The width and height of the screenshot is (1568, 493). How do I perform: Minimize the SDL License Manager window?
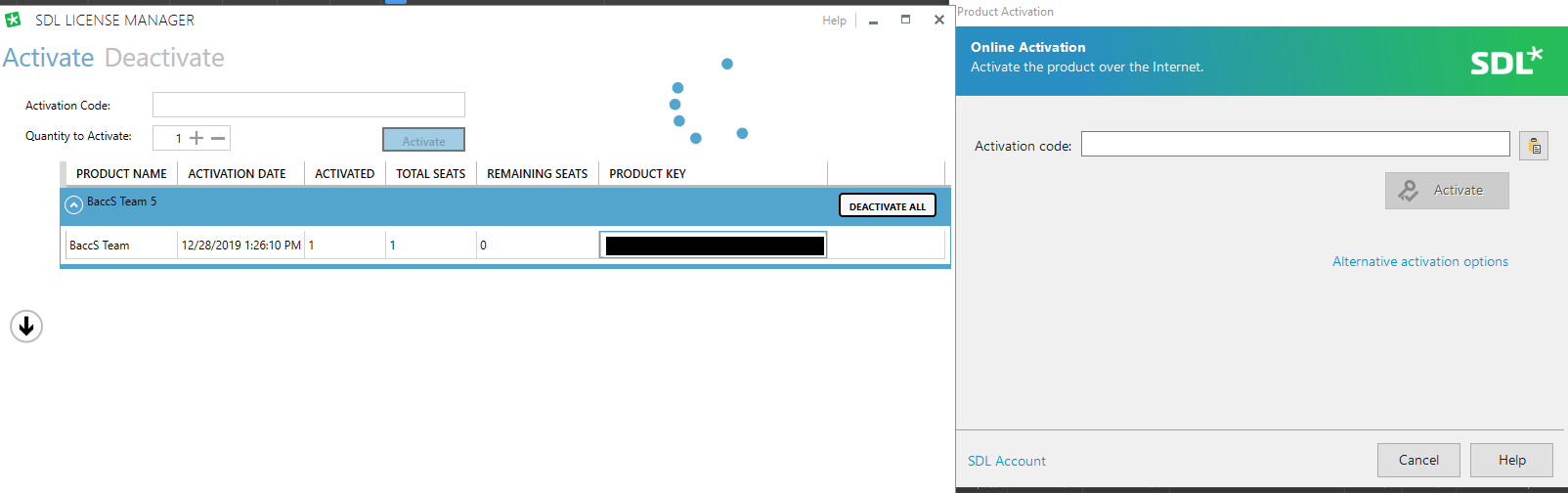pos(873,21)
